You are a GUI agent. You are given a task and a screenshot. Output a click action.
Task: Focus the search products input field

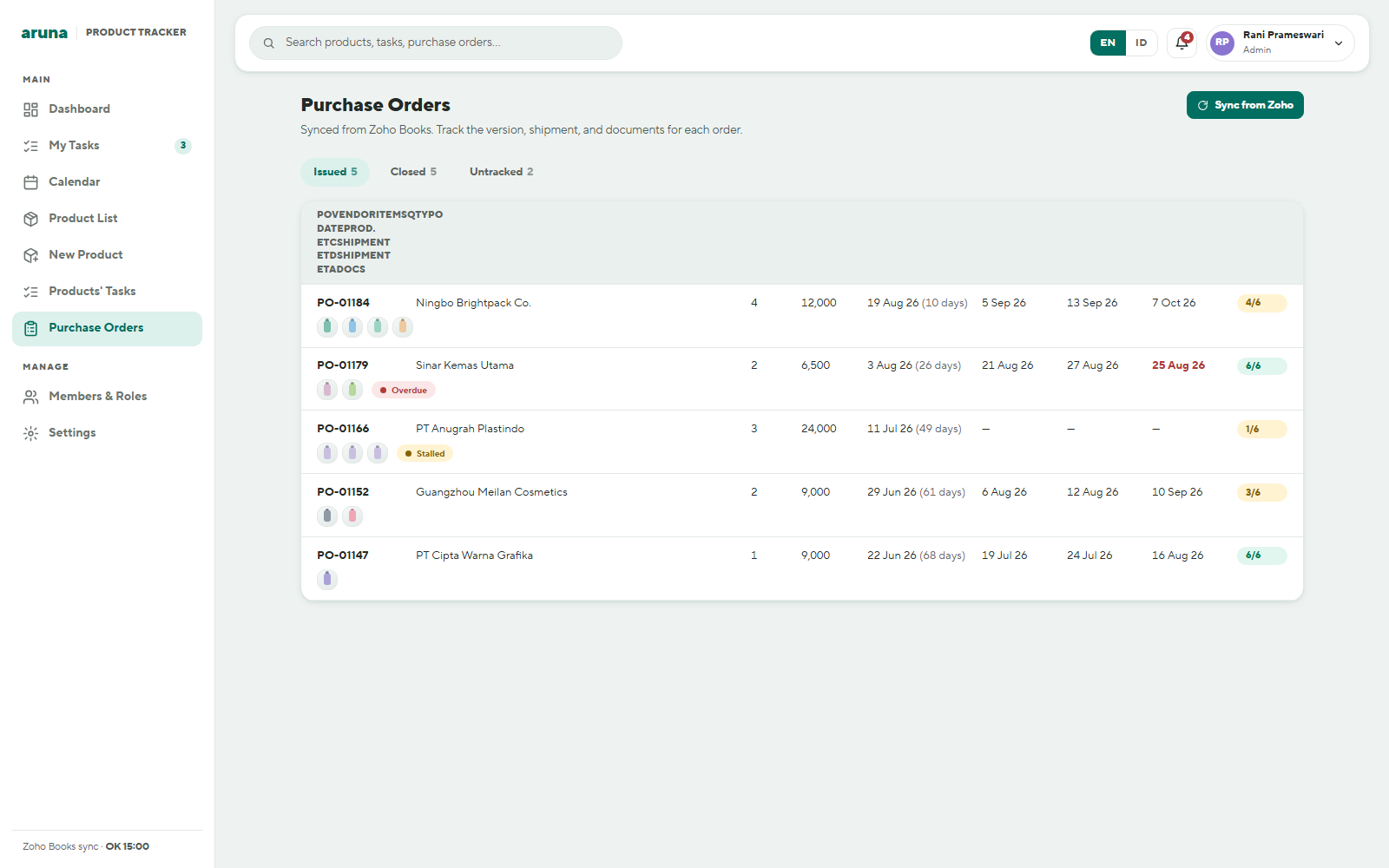pyautogui.click(x=436, y=43)
